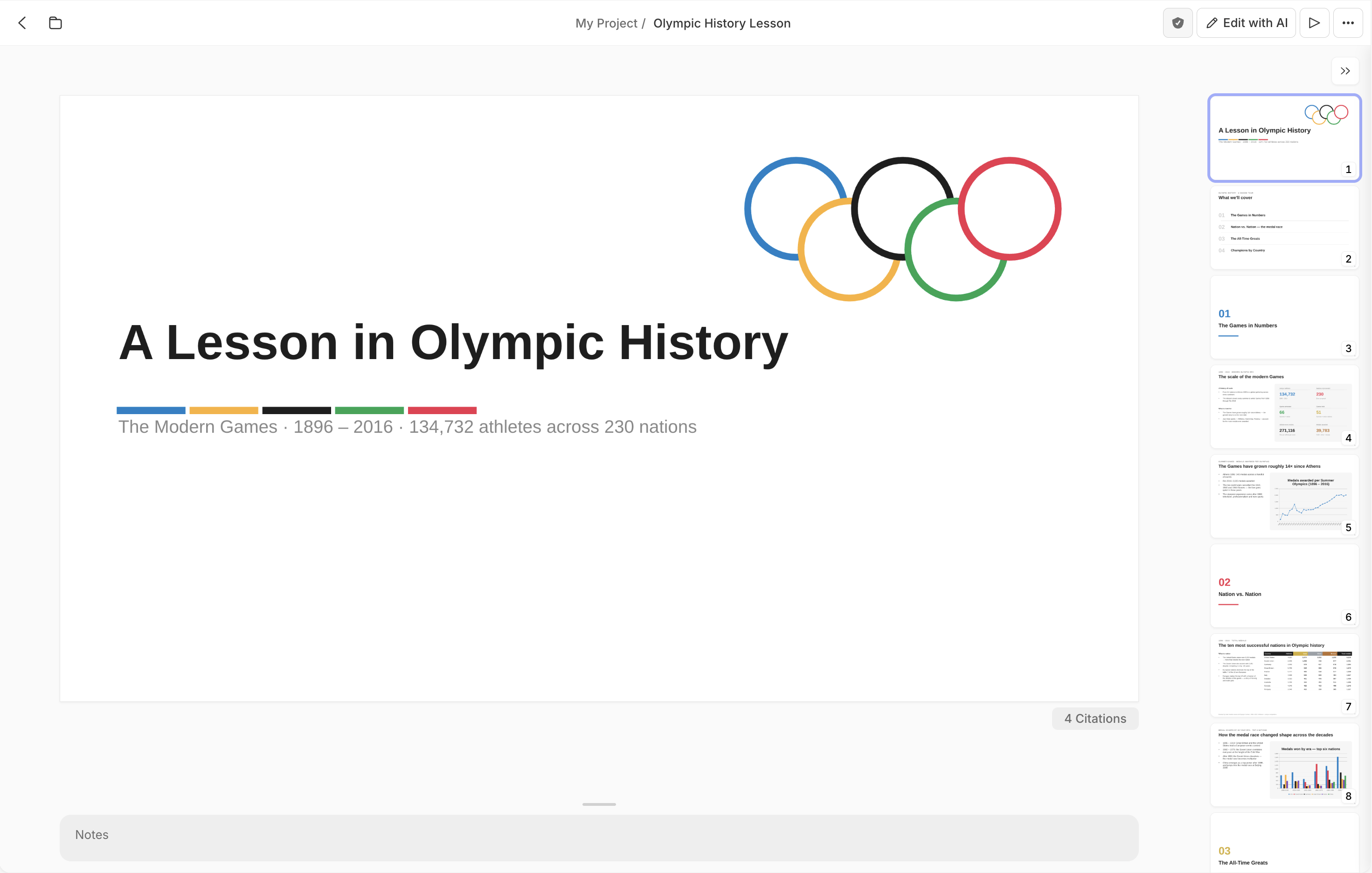Select slide 3 thumbnail, The Games in Numbers

1284,317
